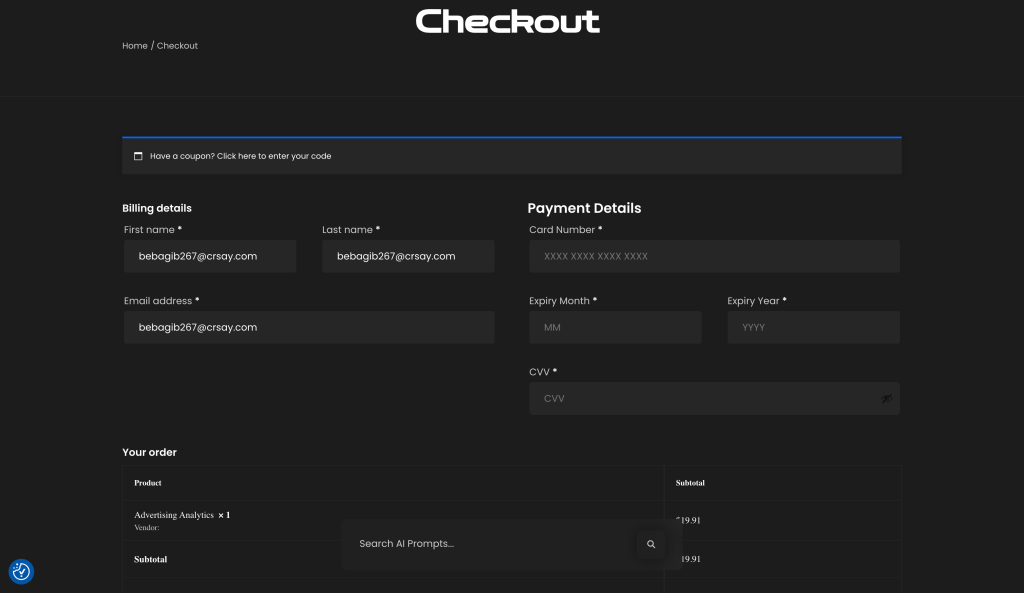Click the coupon icon in the notice bar
The width and height of the screenshot is (1024, 593).
pos(138,156)
